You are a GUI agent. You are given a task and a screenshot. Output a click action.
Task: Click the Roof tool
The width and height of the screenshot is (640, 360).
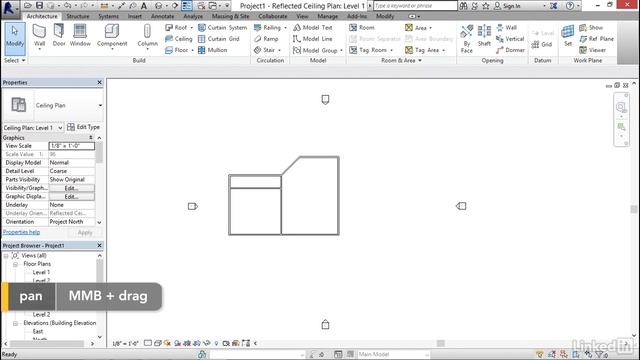[176, 27]
